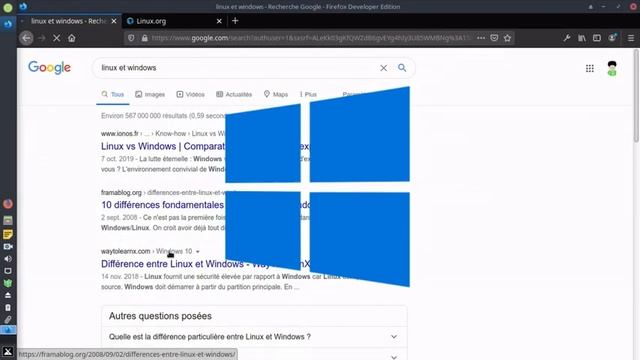Bookmark this page with the star icon

point(507,38)
